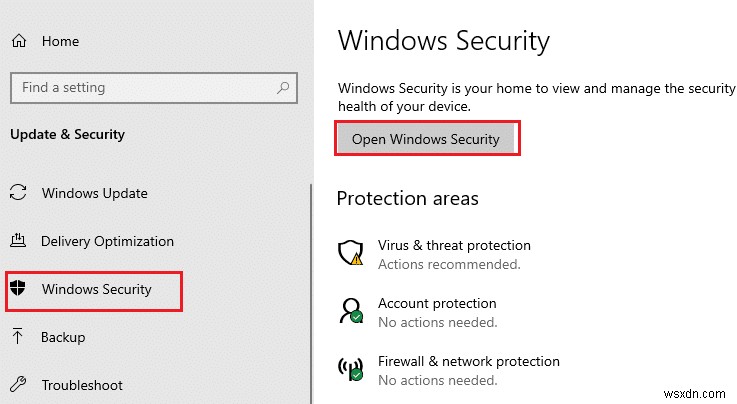
Task: Click the Troubleshoot wrench icon
Action: tap(18, 385)
